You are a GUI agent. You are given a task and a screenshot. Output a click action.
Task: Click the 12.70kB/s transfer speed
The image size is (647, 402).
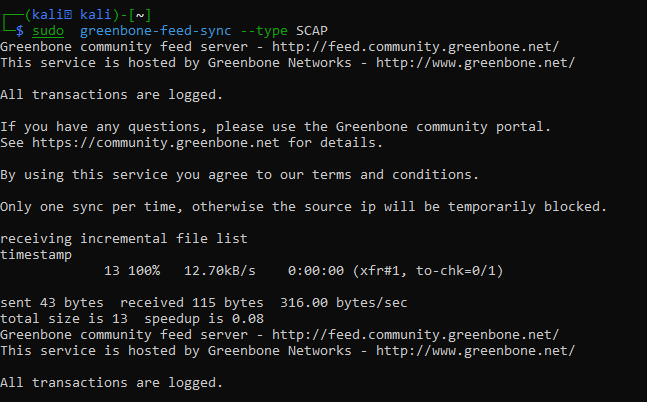click(x=221, y=271)
